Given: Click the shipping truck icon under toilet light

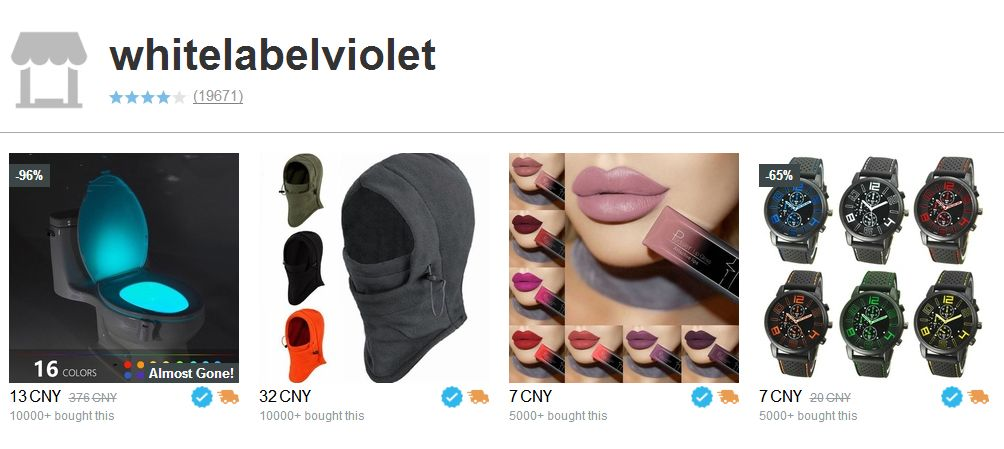Looking at the screenshot, I should pyautogui.click(x=228, y=397).
